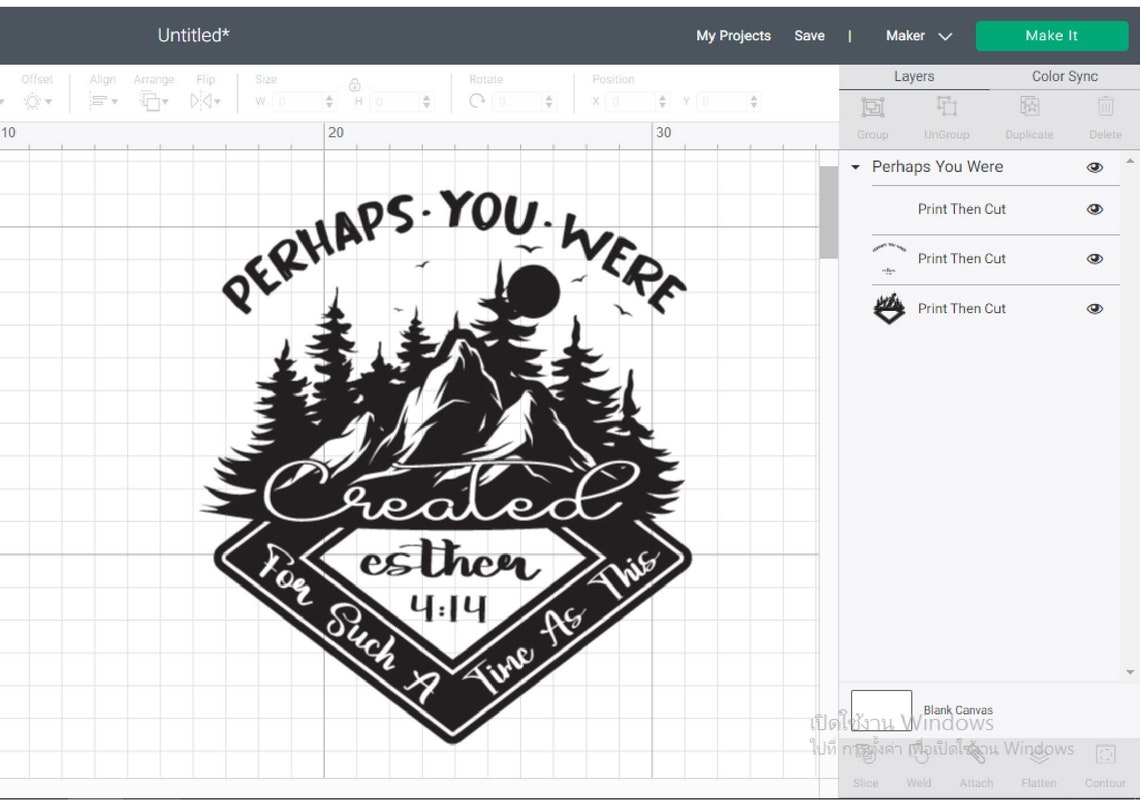
Task: Open My Projects
Action: click(x=733, y=35)
